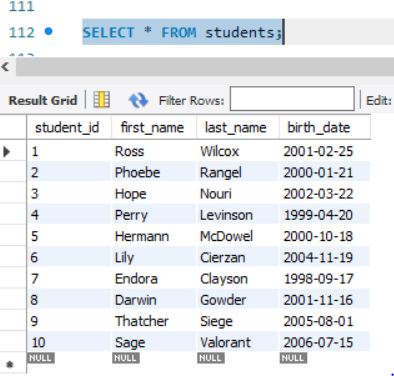
Task: Click the NULL cell under last_name
Action: point(210,358)
